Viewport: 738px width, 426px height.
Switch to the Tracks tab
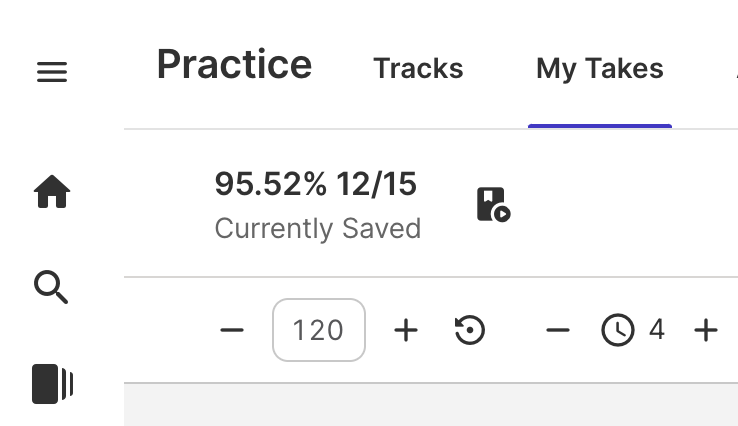point(418,69)
